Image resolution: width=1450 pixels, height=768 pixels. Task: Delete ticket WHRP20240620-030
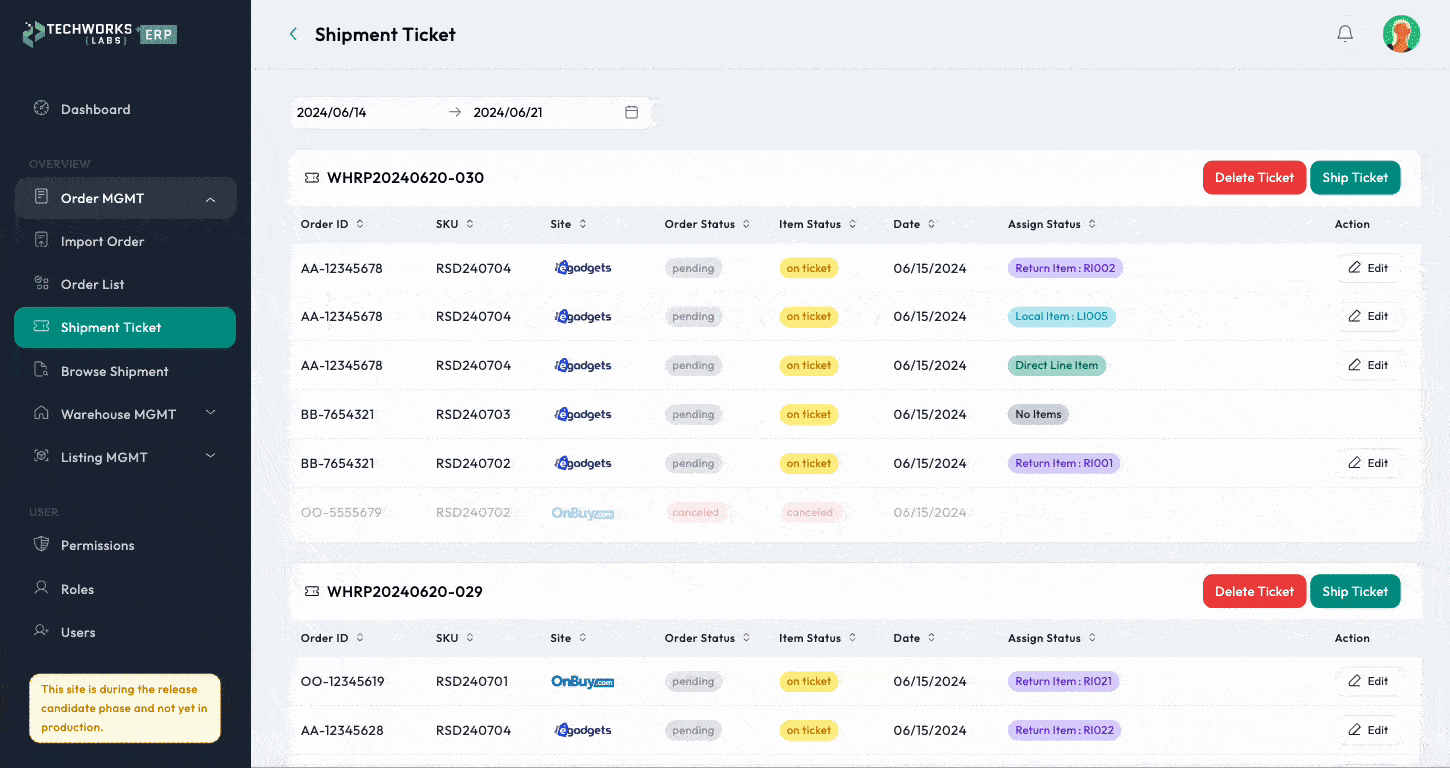[1254, 177]
